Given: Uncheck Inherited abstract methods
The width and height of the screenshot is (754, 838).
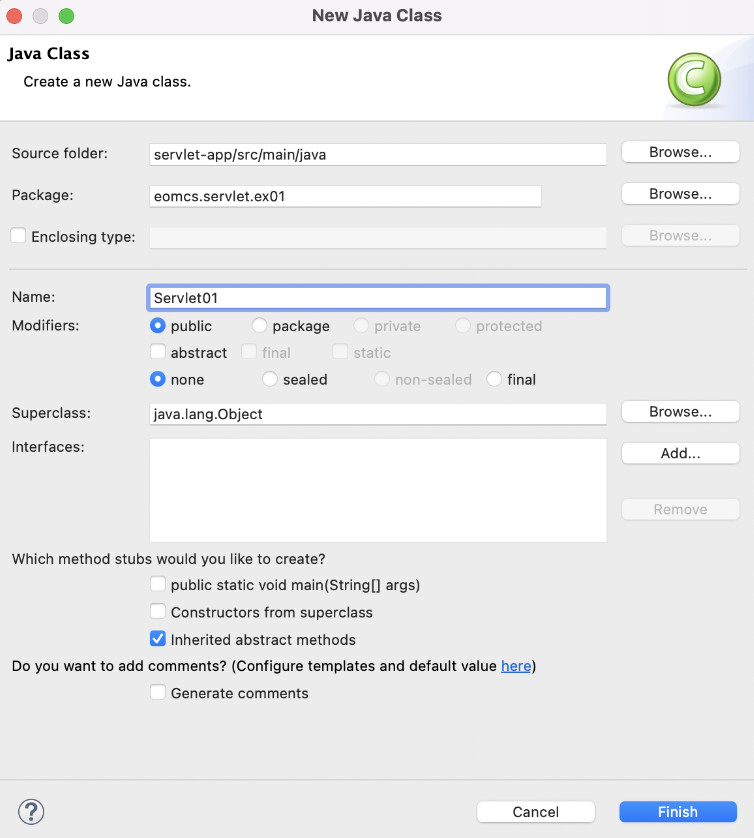Looking at the screenshot, I should (158, 639).
